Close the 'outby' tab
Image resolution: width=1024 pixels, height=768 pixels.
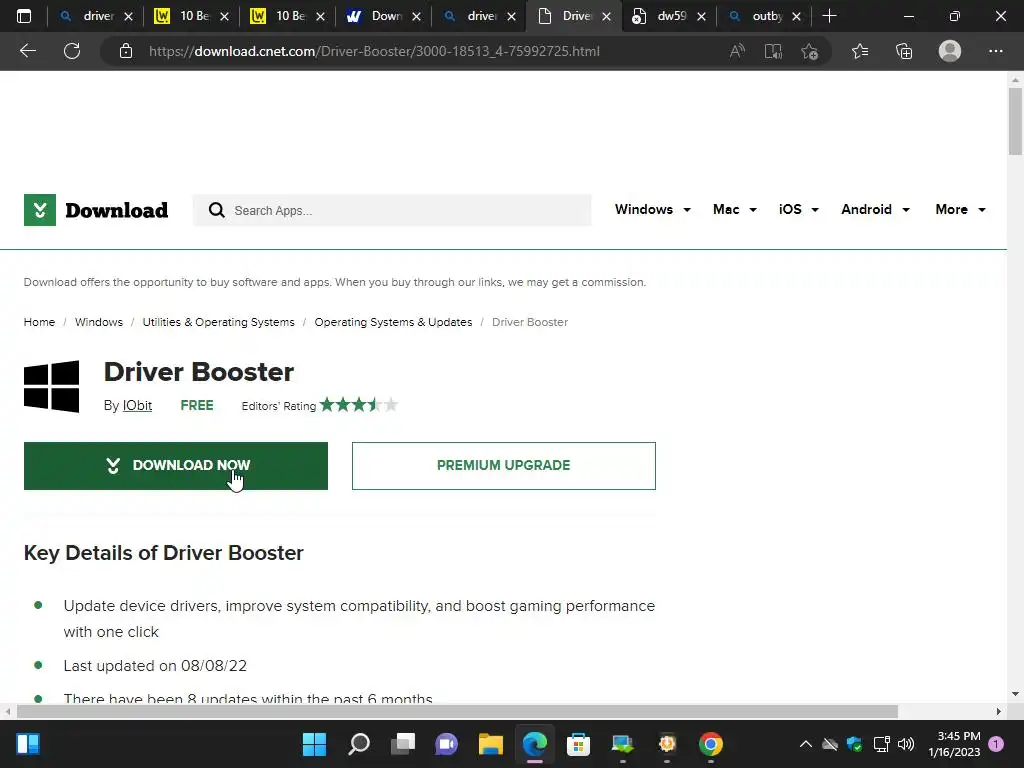pyautogui.click(x=796, y=17)
